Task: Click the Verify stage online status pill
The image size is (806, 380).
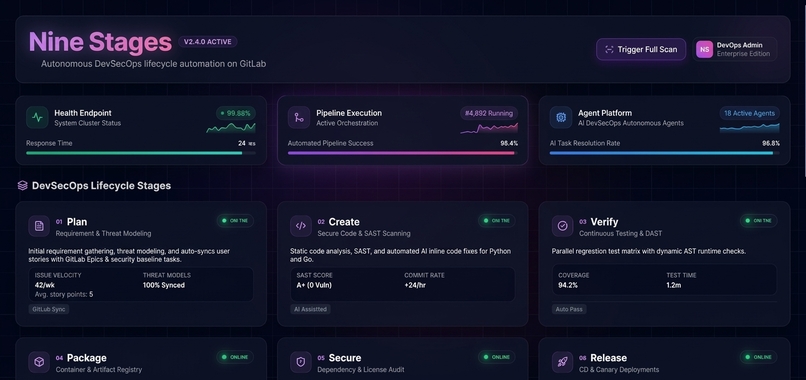Action: [x=759, y=221]
